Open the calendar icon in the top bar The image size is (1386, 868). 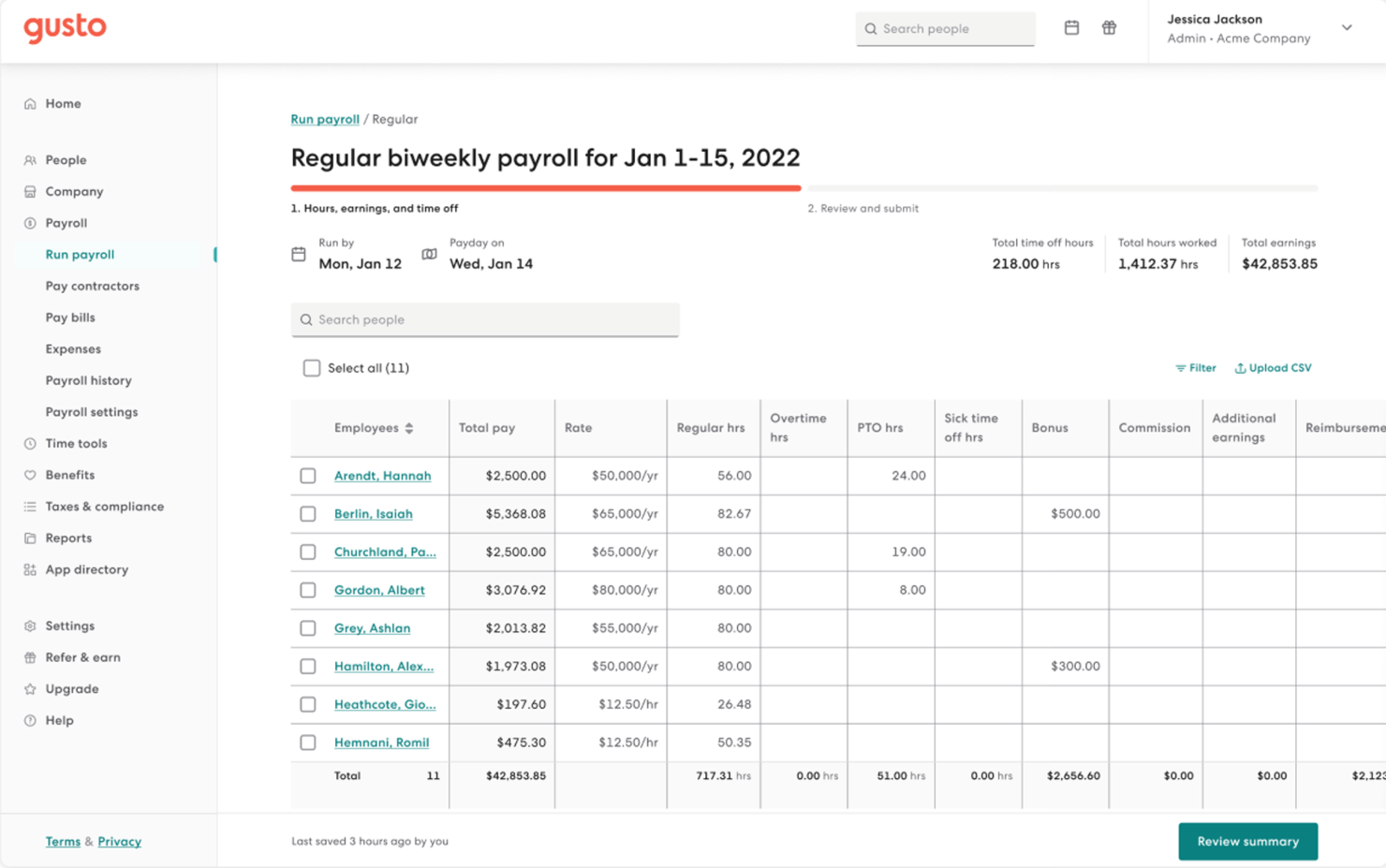pyautogui.click(x=1071, y=28)
